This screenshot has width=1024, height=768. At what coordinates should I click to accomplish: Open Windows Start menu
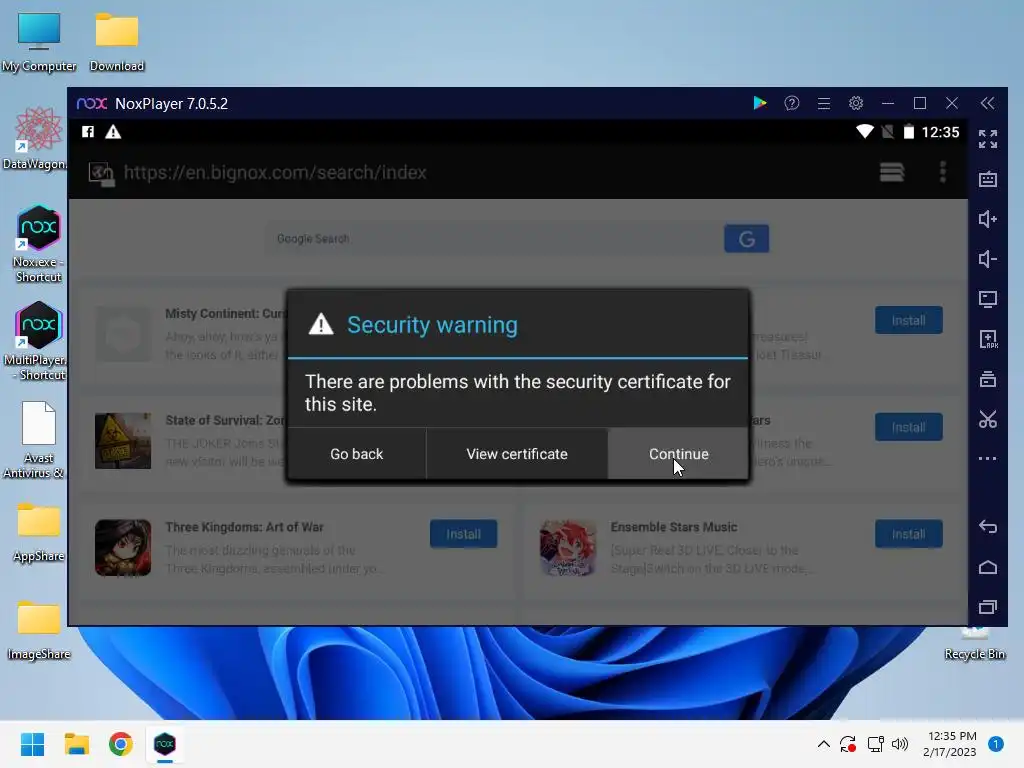tap(32, 744)
